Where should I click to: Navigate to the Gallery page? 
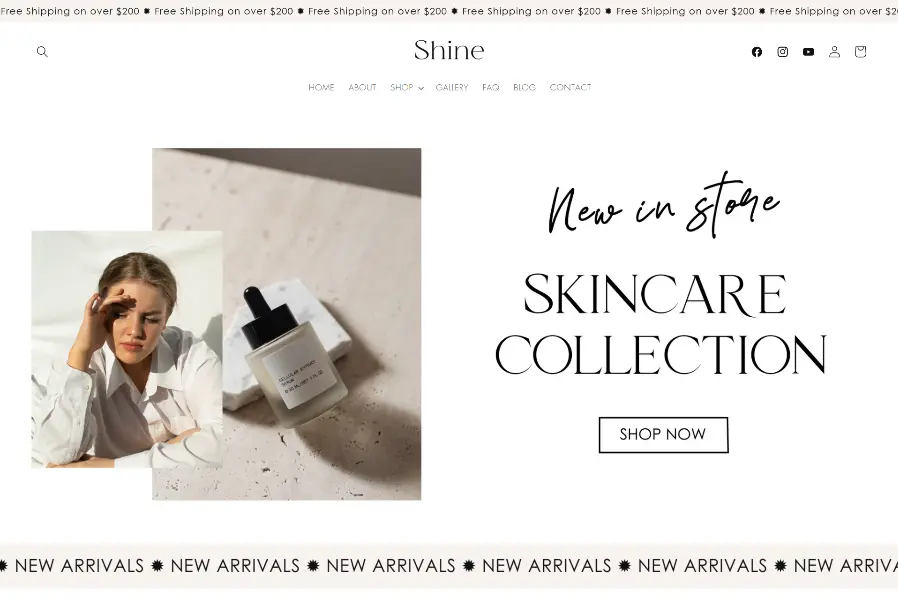452,88
